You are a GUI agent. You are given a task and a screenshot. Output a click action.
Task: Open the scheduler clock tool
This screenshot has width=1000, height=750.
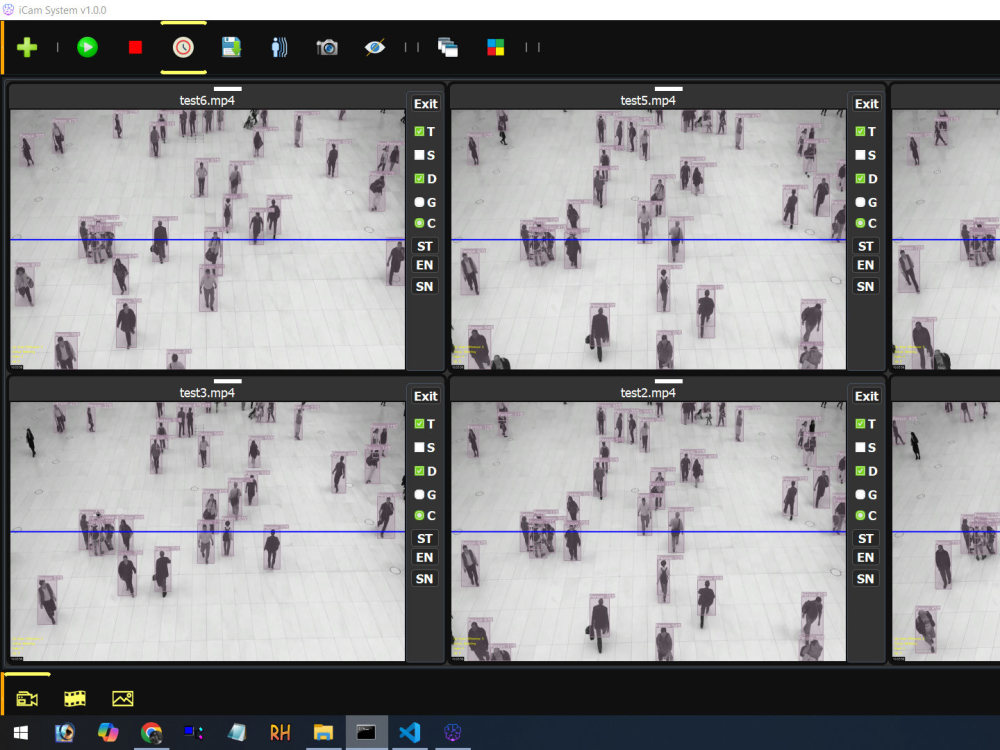click(182, 46)
